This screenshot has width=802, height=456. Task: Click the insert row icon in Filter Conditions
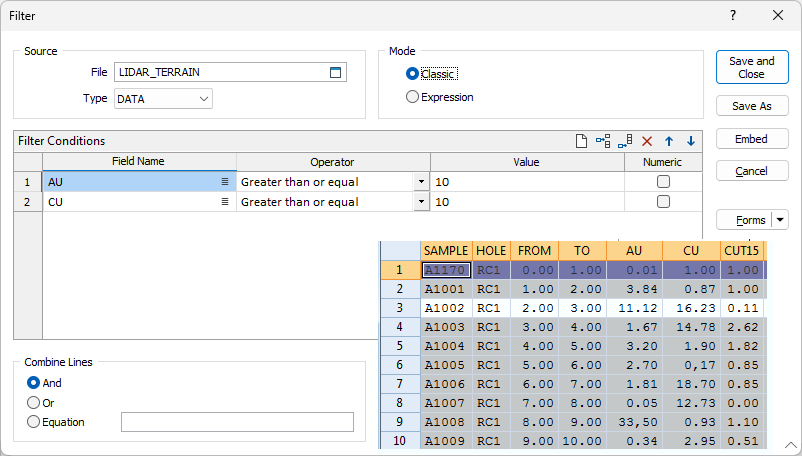tap(603, 141)
